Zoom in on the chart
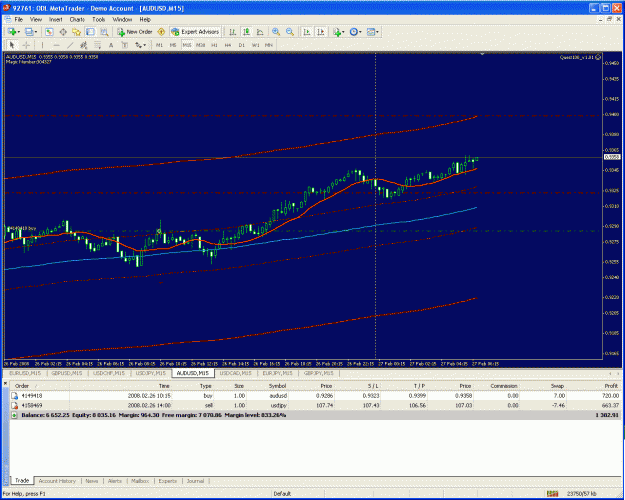Image resolution: width=625 pixels, height=500 pixels. (x=276, y=32)
